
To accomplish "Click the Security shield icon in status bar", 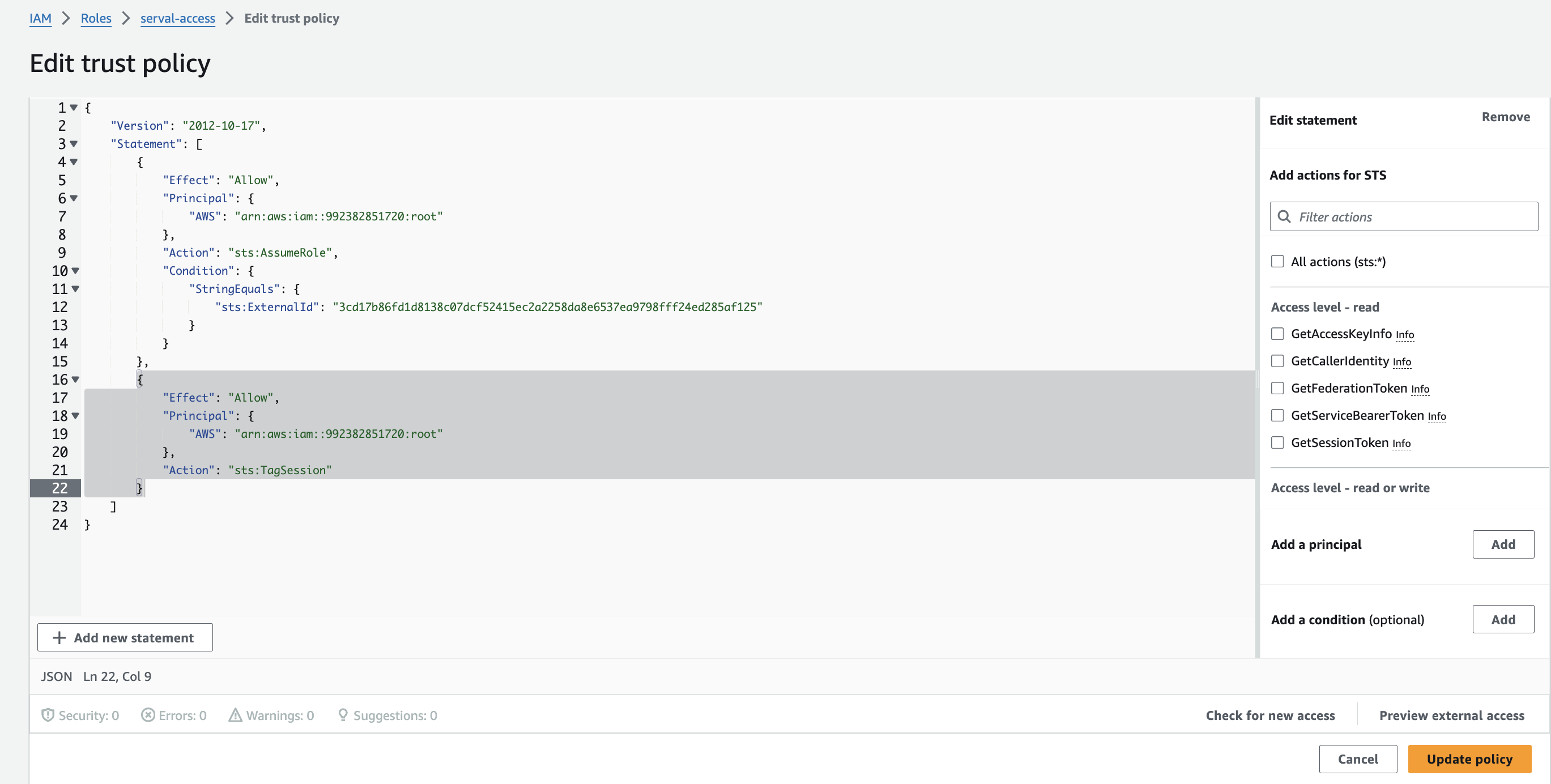I will [49, 715].
